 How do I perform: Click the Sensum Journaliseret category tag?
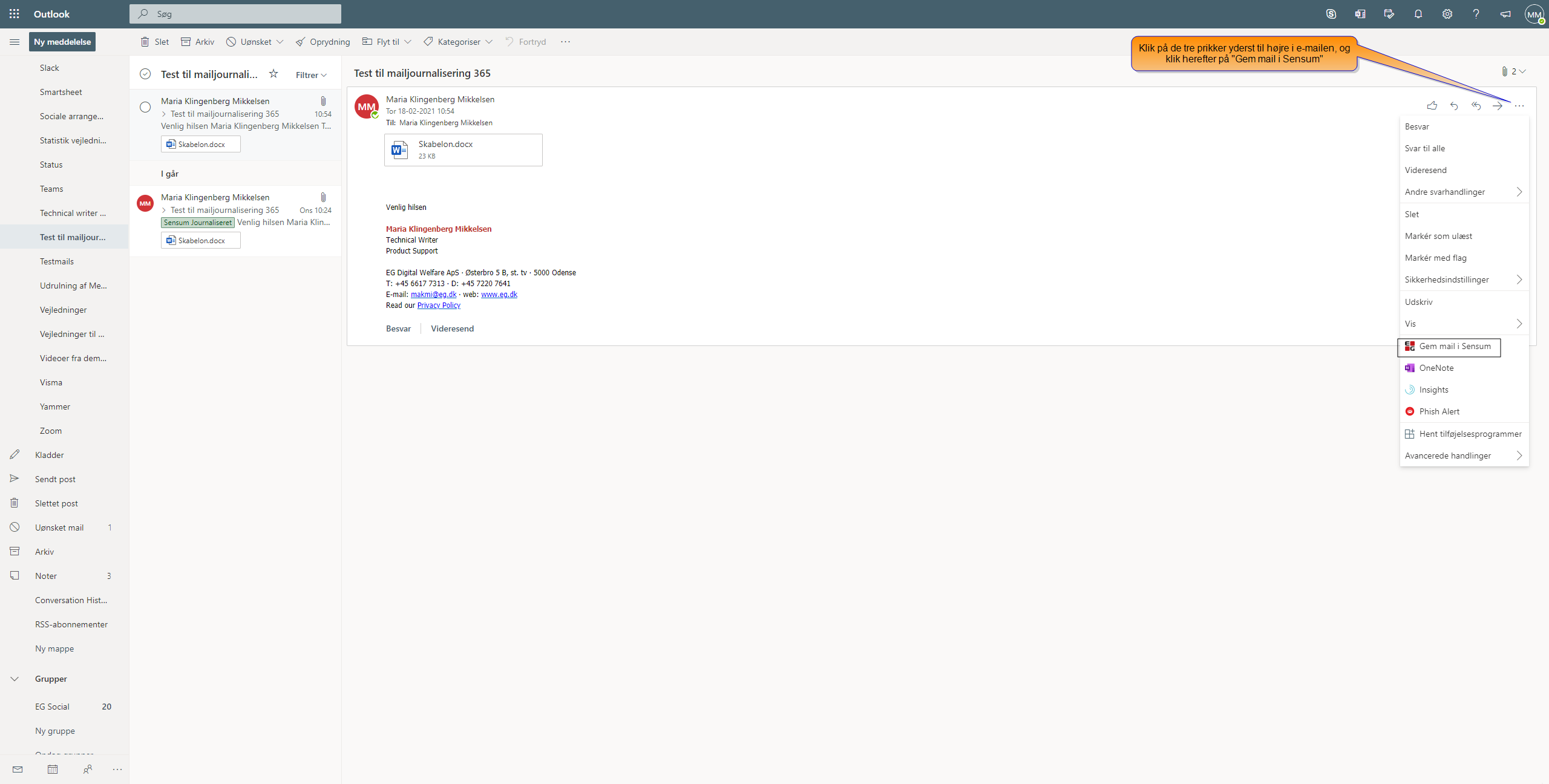198,223
